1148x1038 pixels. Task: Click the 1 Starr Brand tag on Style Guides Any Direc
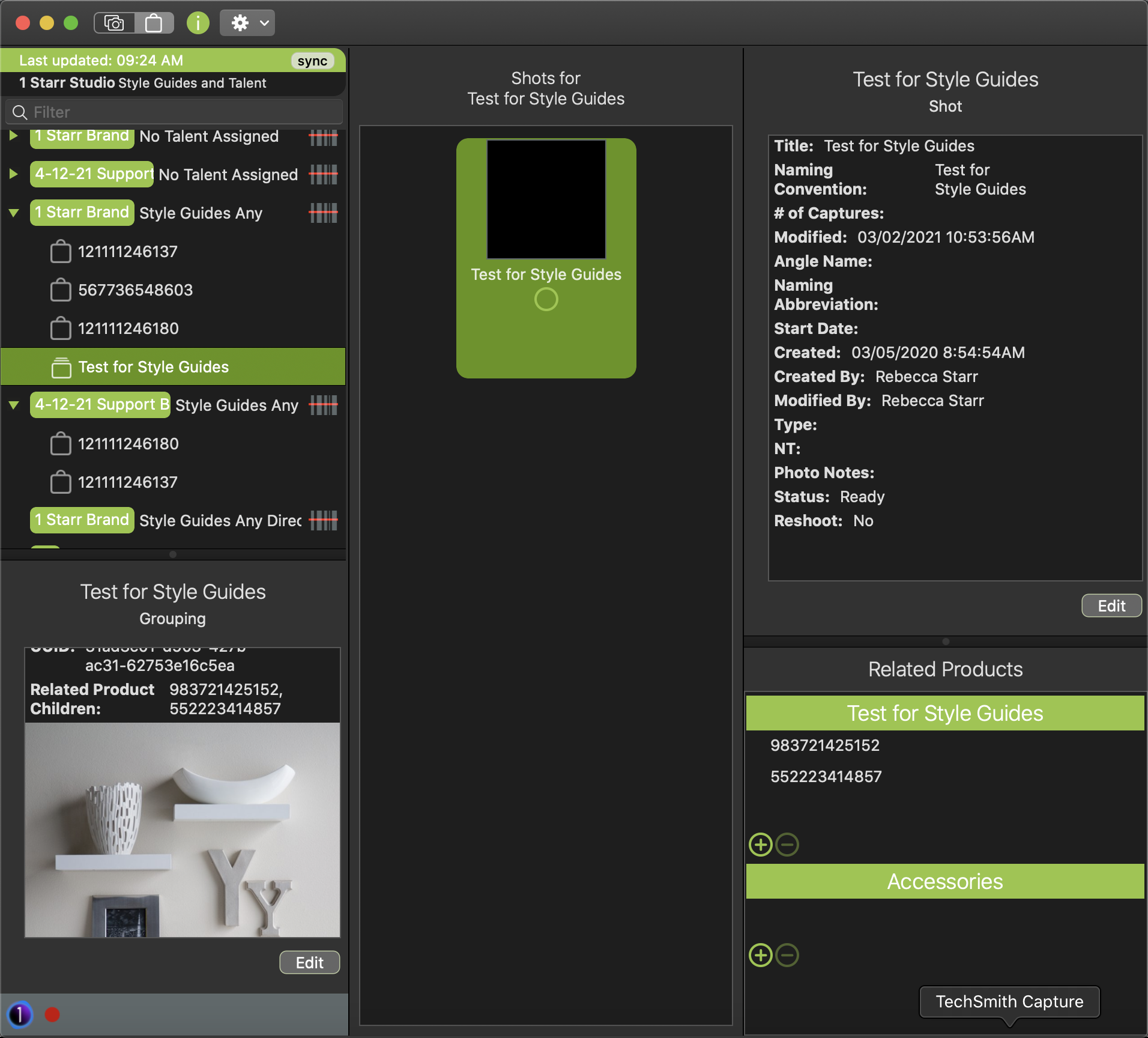point(82,520)
